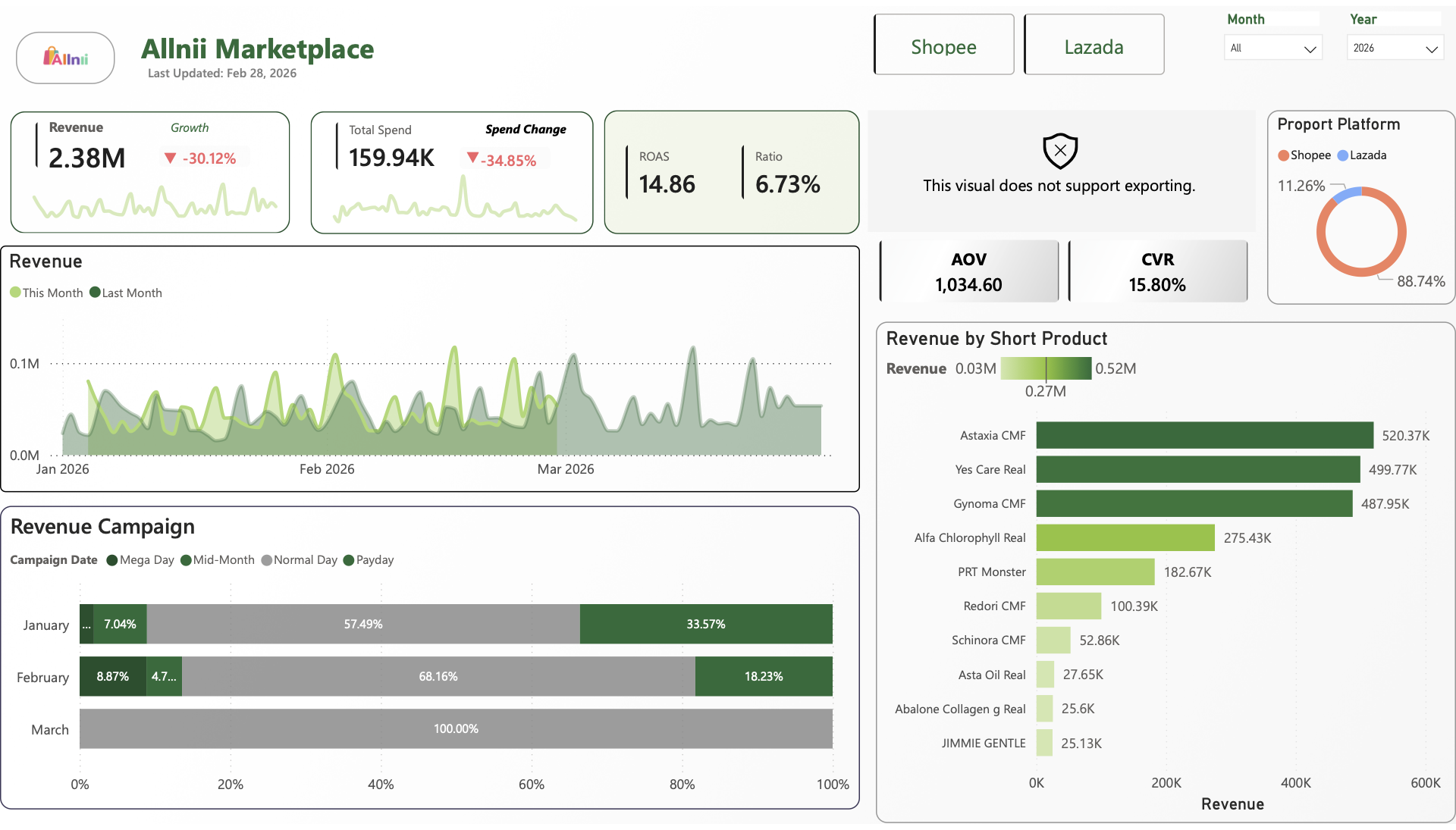Screen dimensions: 1456x830
Task: Click January 57.49% Normal Day segment
Action: [363, 624]
